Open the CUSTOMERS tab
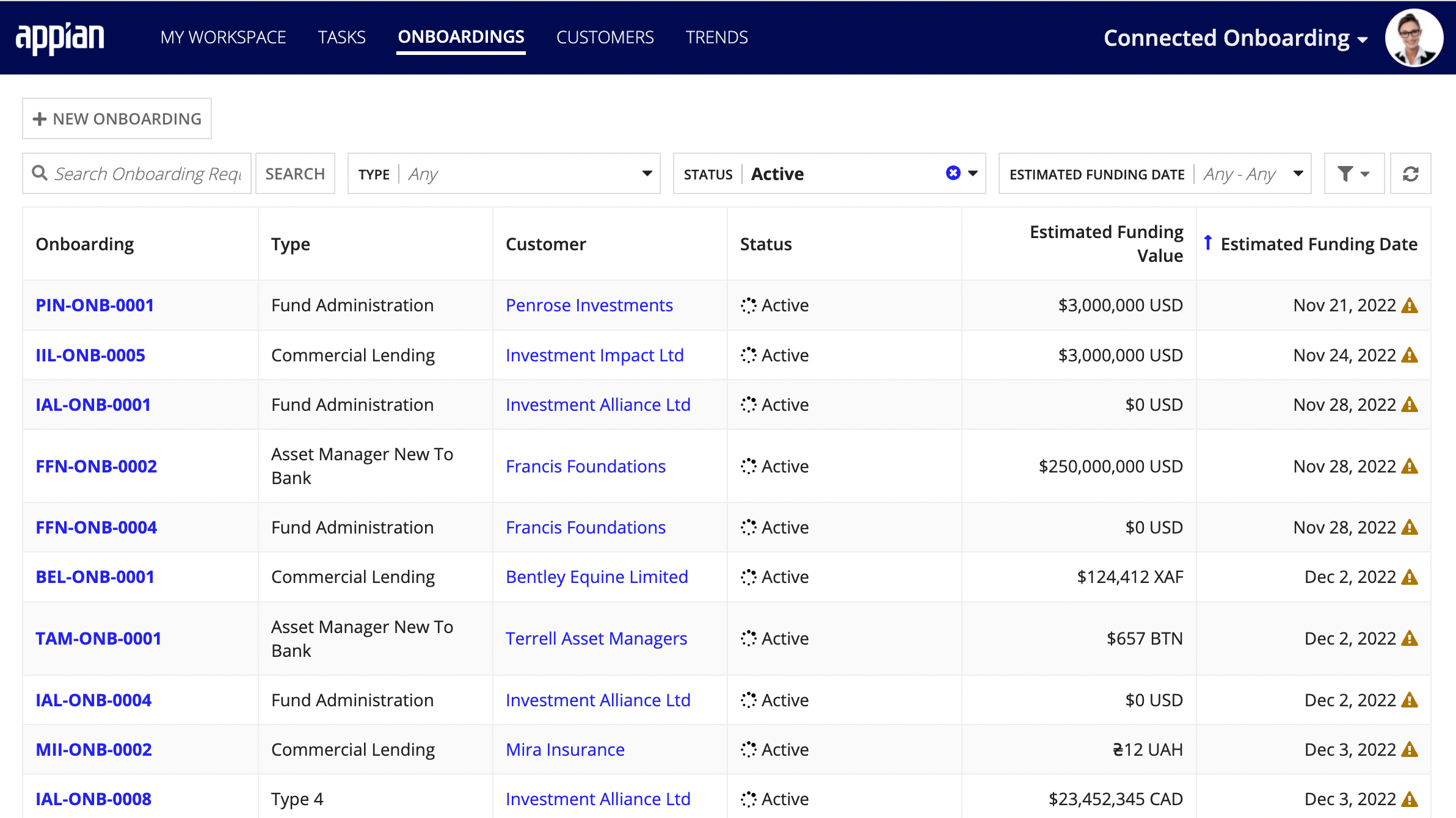1456x818 pixels. [605, 37]
